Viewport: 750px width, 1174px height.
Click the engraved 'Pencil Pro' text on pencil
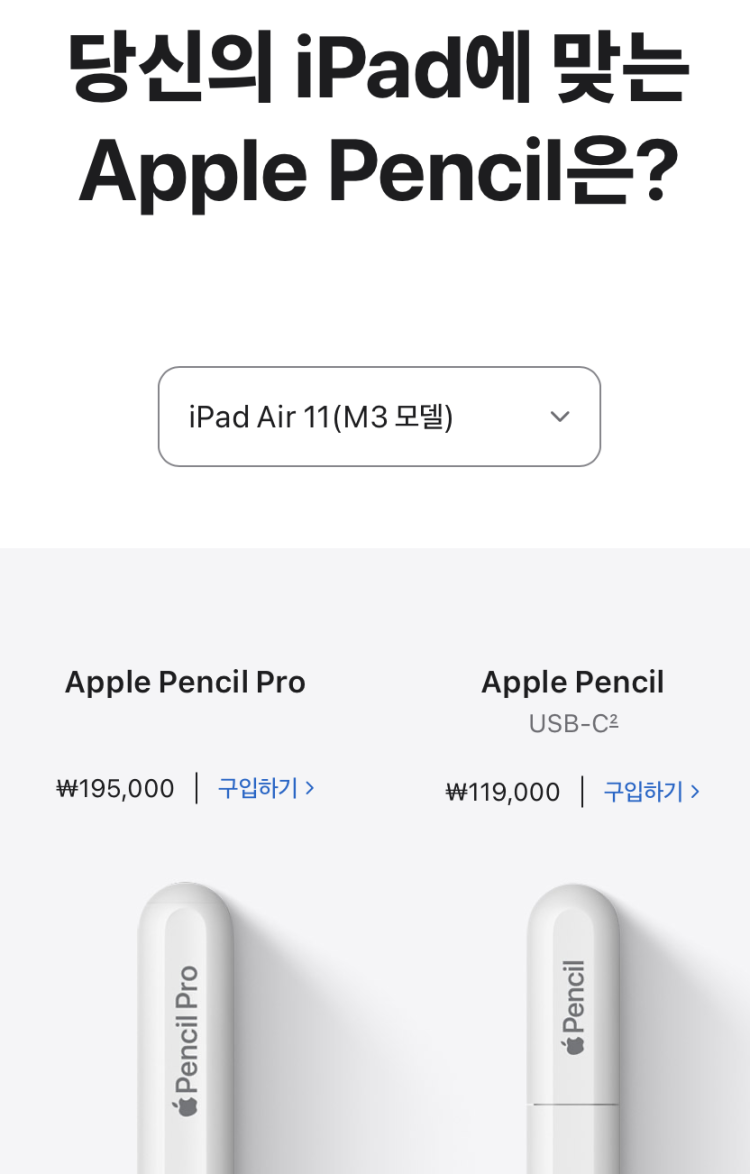pyautogui.click(x=186, y=1030)
